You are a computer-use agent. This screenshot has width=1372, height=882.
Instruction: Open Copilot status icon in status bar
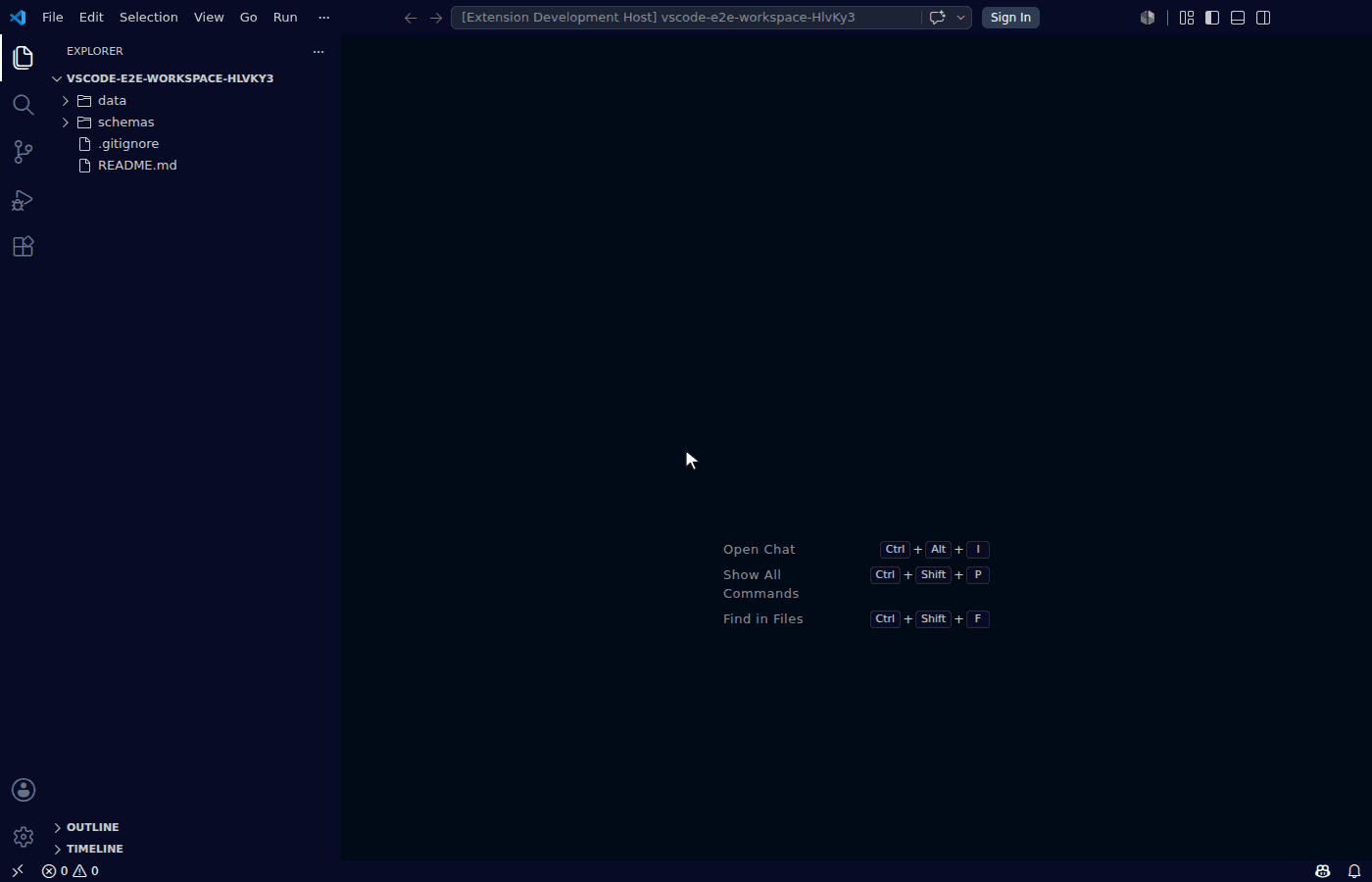tap(1322, 870)
